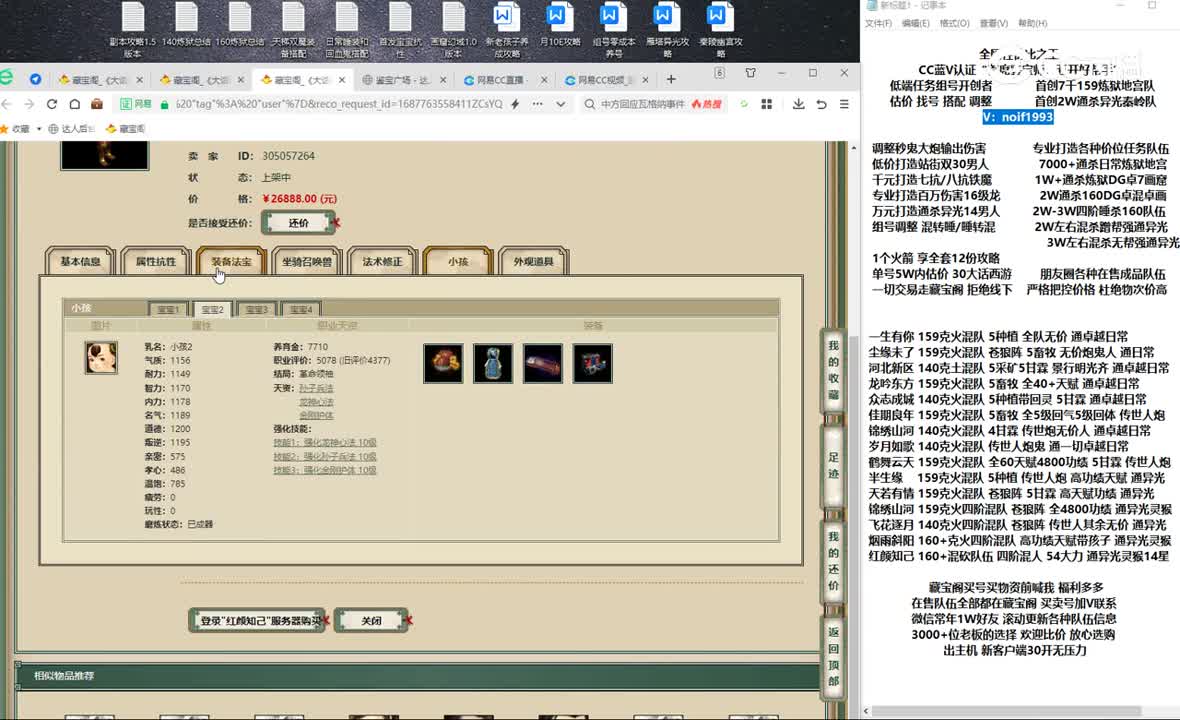Click the skin shirt icon in browser title bar
Image resolution: width=1180 pixels, height=720 pixels.
(750, 73)
